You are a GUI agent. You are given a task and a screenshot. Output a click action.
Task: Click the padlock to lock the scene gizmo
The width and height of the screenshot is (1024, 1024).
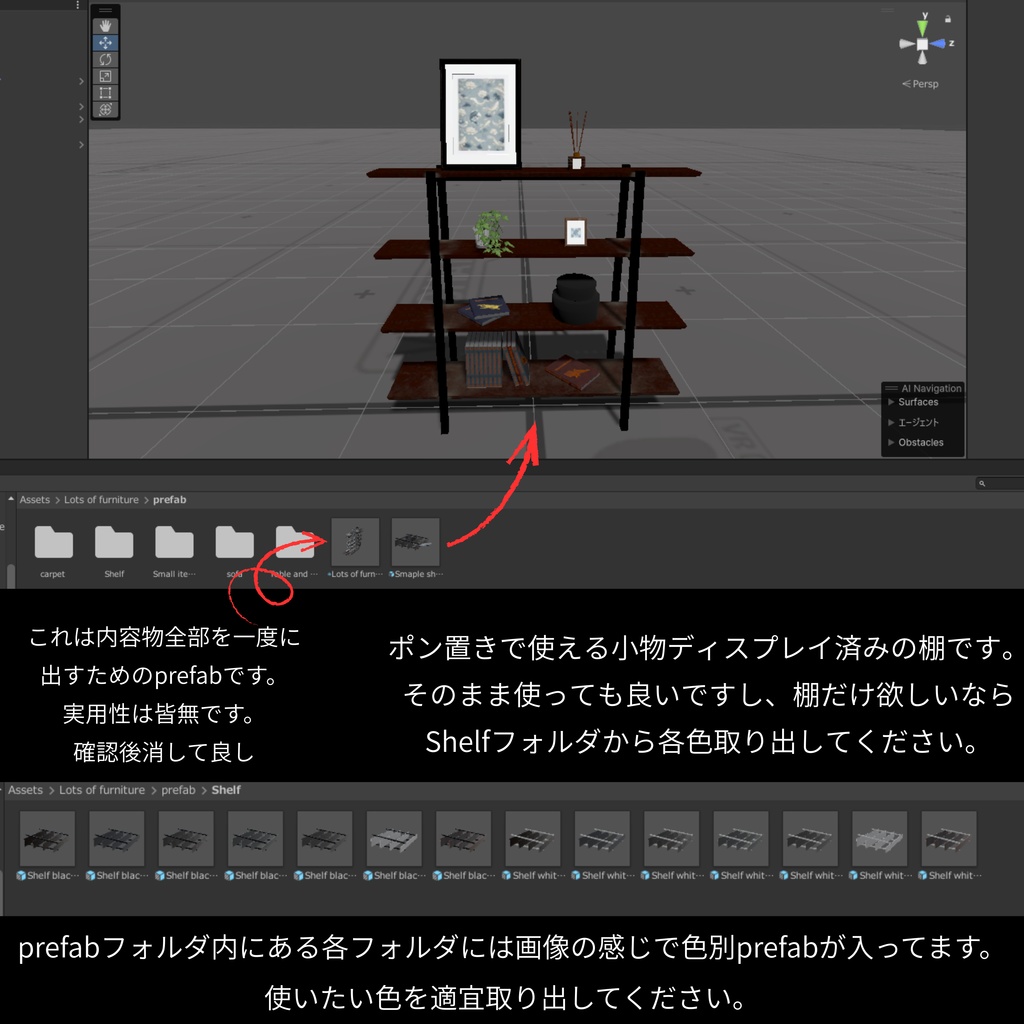948,19
